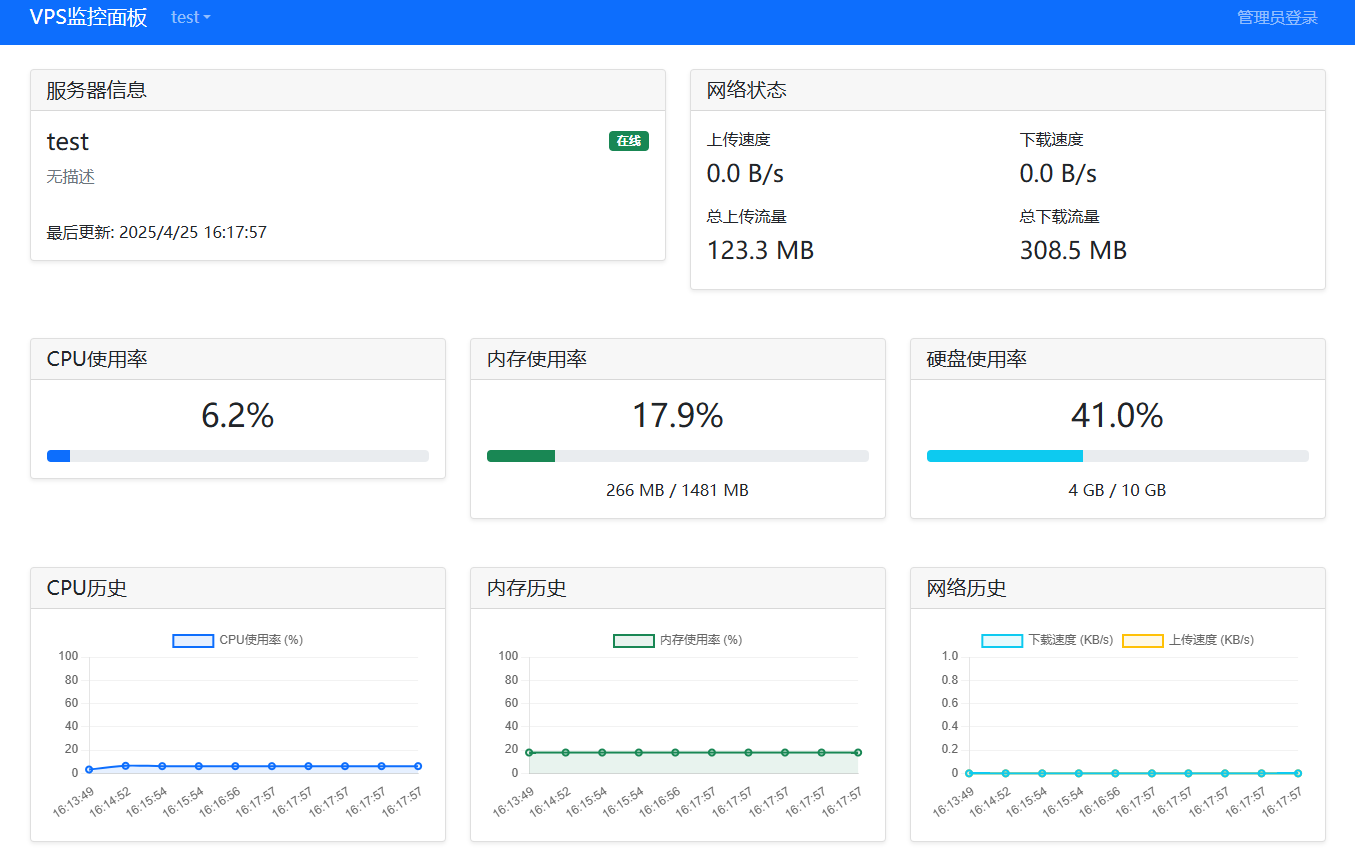Select first data point in CPU历史 chart

pos(89,769)
